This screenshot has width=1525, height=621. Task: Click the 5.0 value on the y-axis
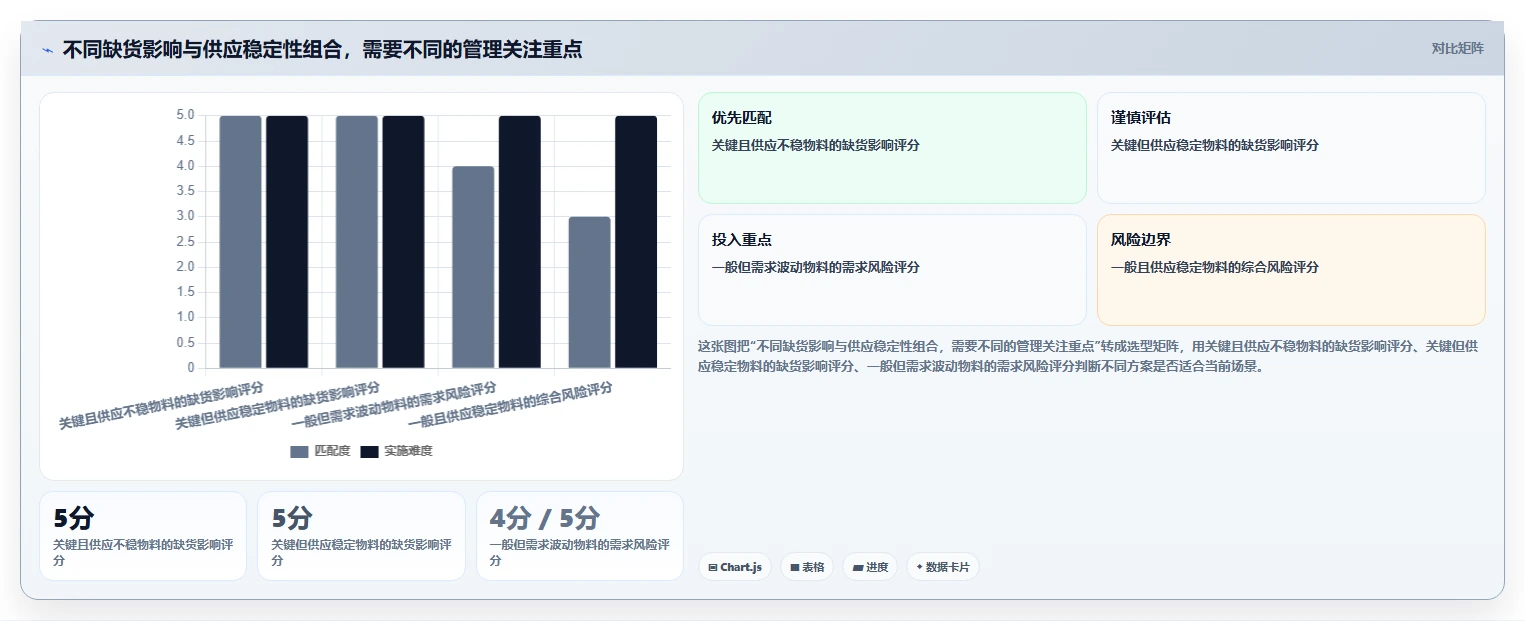click(x=186, y=115)
